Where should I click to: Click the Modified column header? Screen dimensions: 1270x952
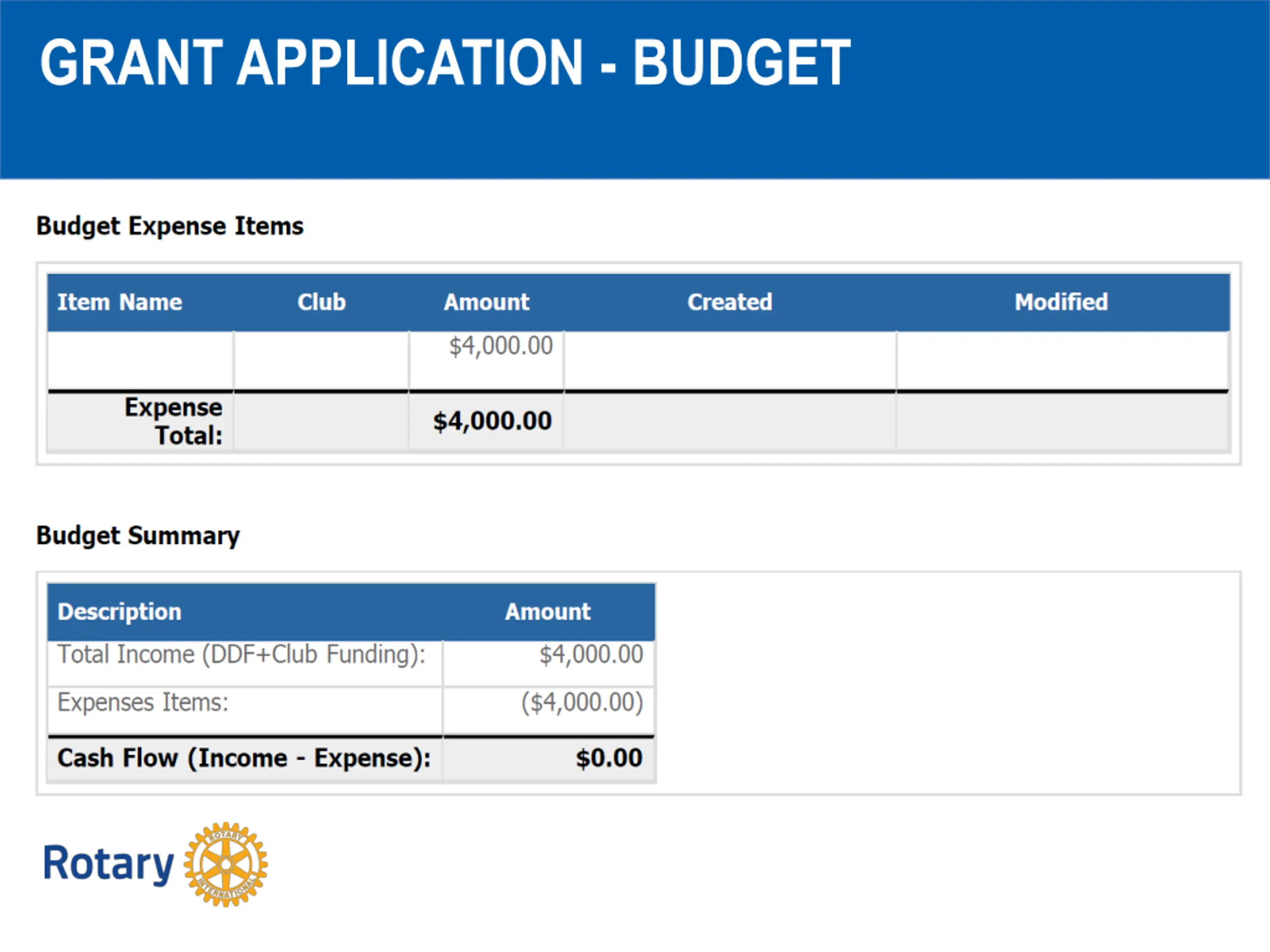pyautogui.click(x=1061, y=302)
